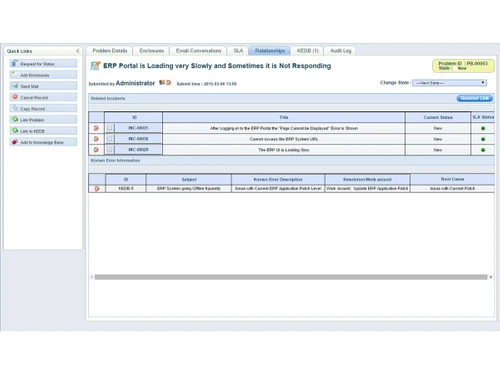Click the Link to KEDB icon
Viewport: 500px width, 375px height.
[15, 130]
